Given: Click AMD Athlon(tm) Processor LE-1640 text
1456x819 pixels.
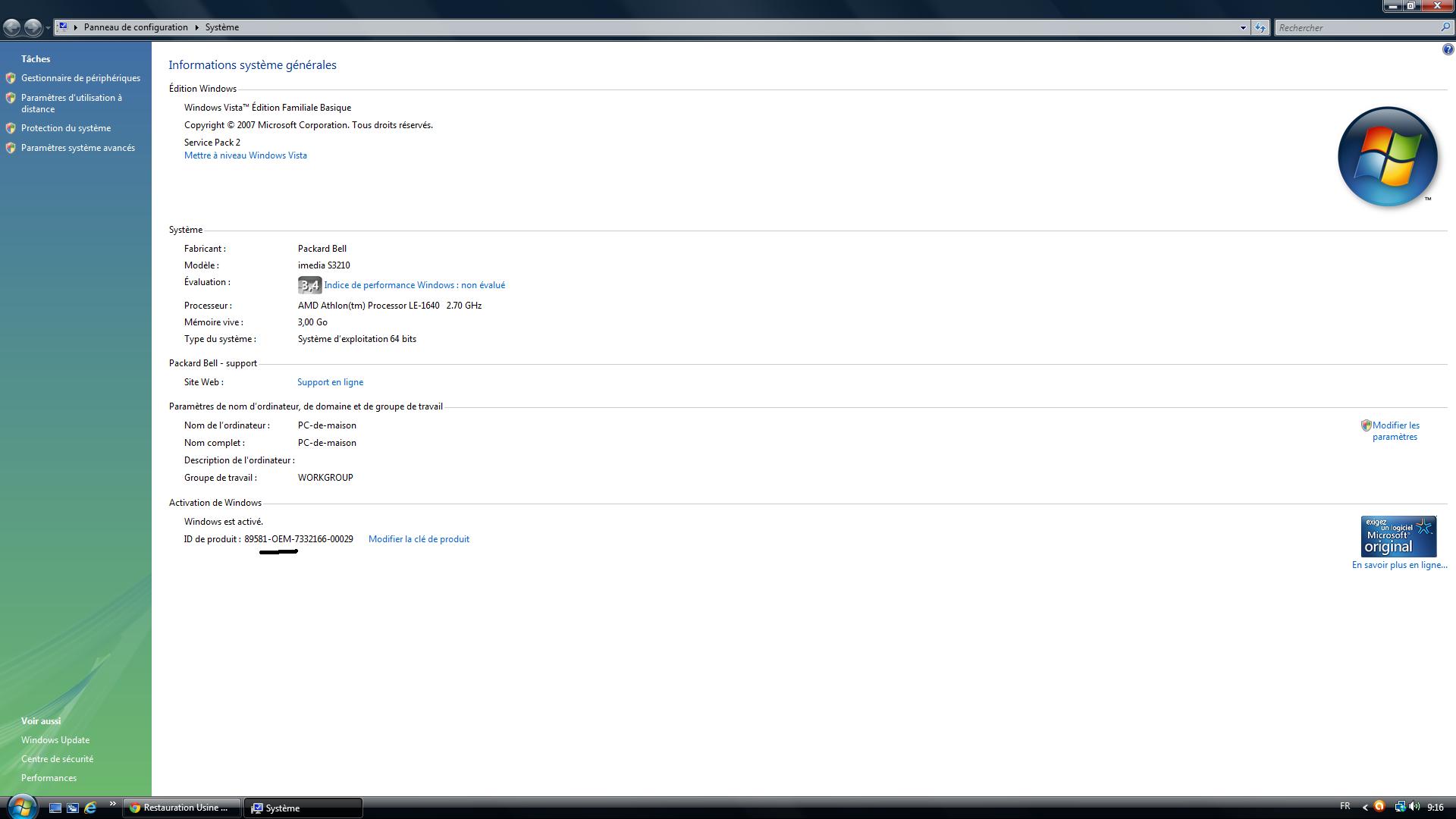Looking at the screenshot, I should (369, 306).
